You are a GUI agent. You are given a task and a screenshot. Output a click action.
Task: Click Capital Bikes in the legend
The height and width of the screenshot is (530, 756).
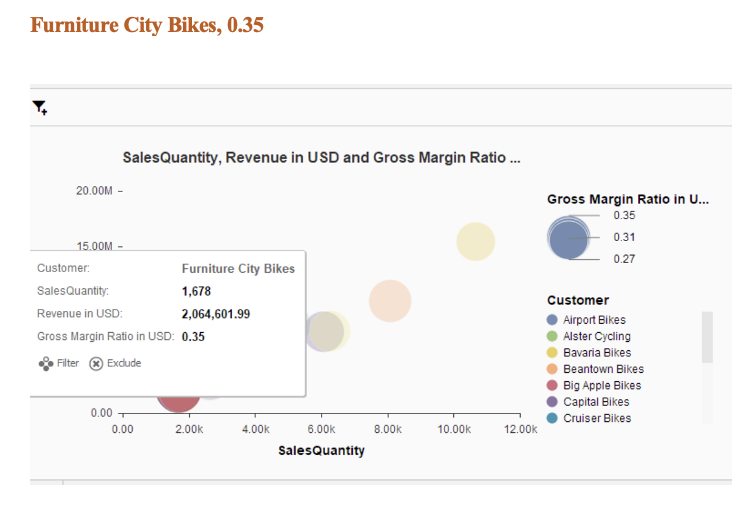pos(596,402)
